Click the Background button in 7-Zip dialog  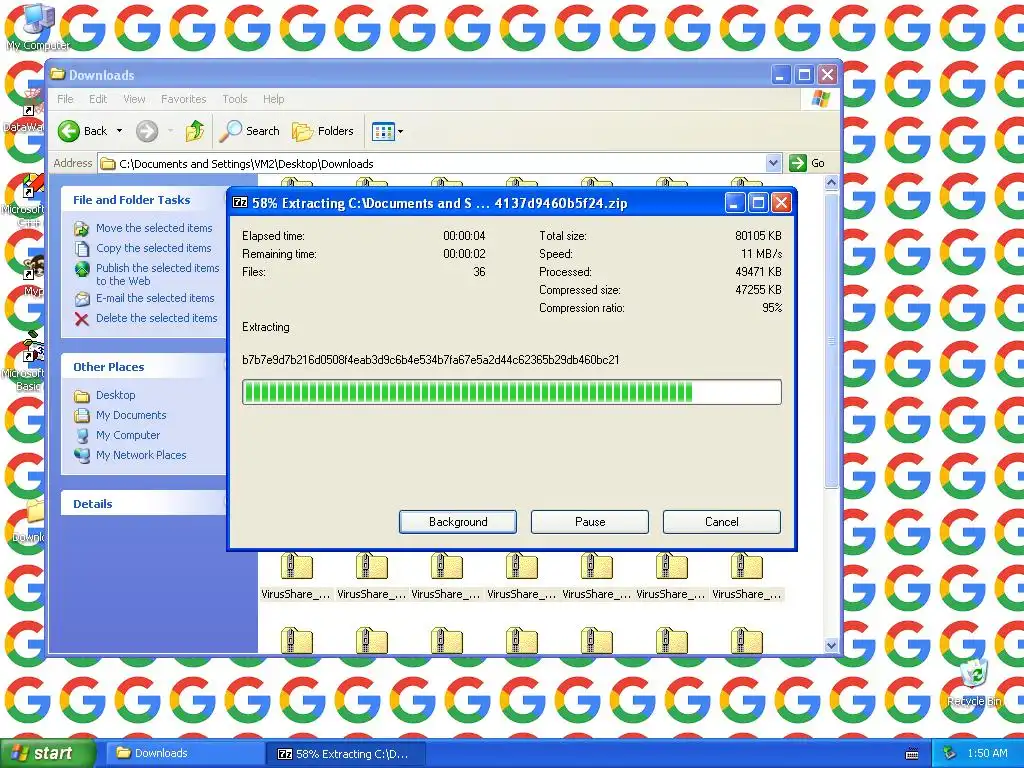(x=458, y=522)
